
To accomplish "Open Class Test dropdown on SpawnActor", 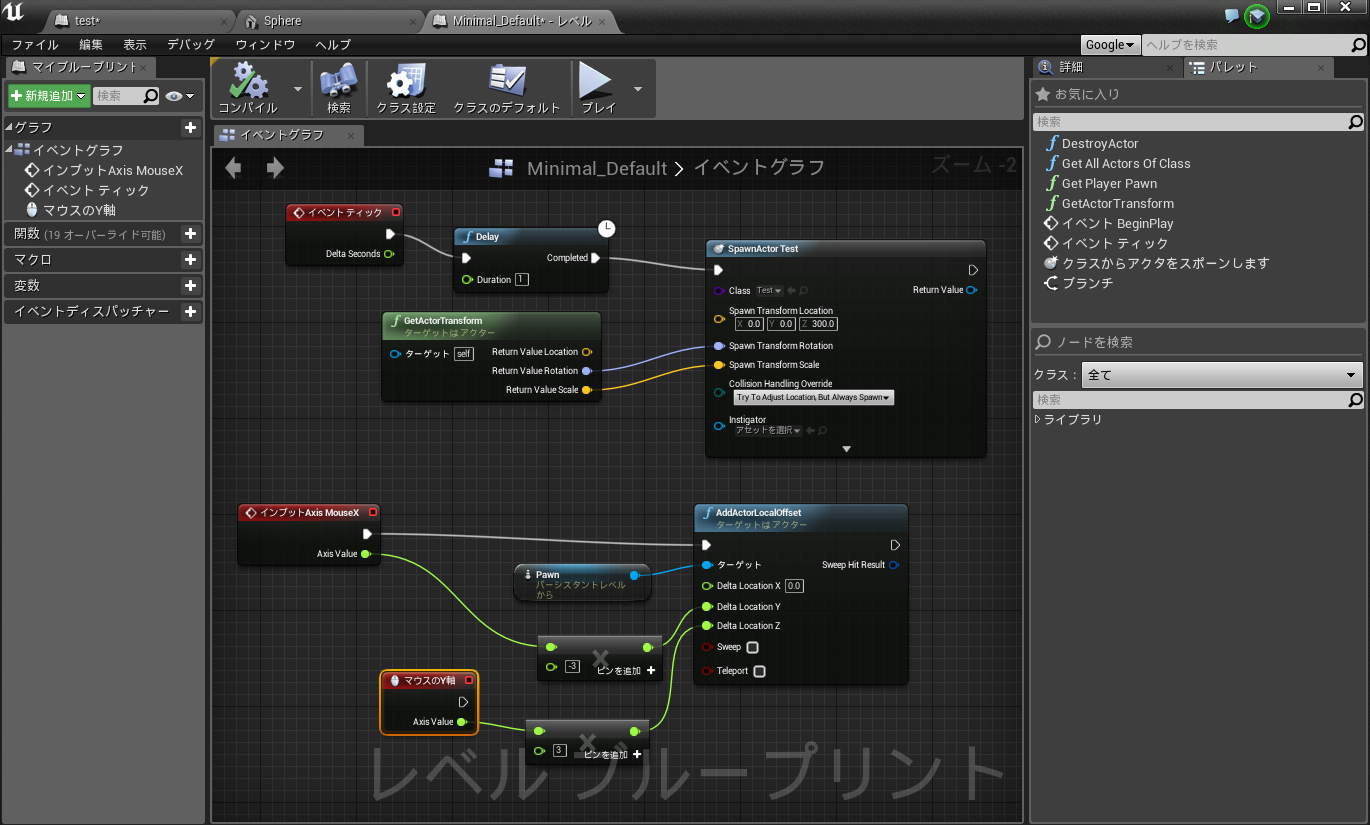I will (x=769, y=291).
